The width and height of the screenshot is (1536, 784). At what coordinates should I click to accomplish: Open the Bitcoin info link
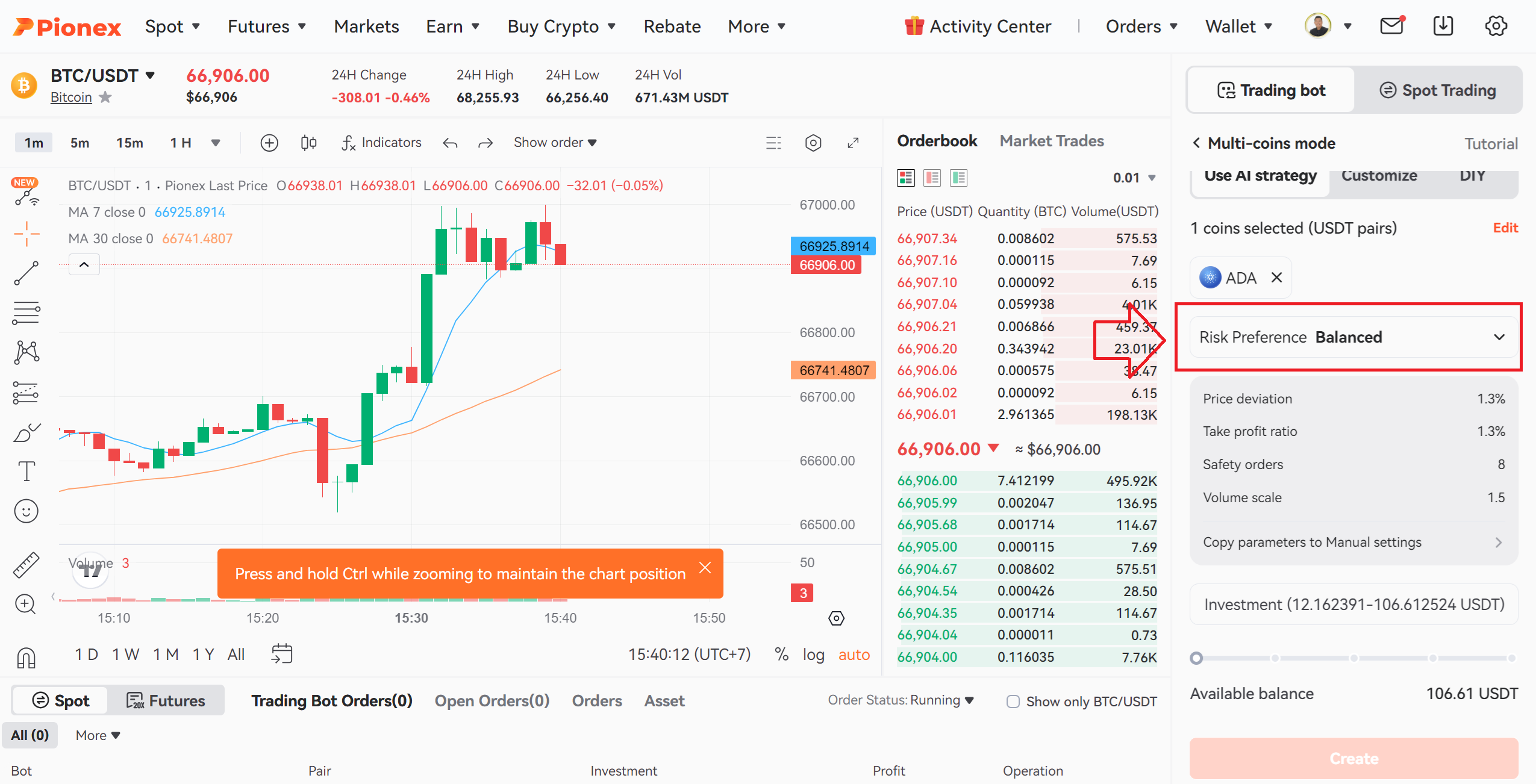(71, 97)
